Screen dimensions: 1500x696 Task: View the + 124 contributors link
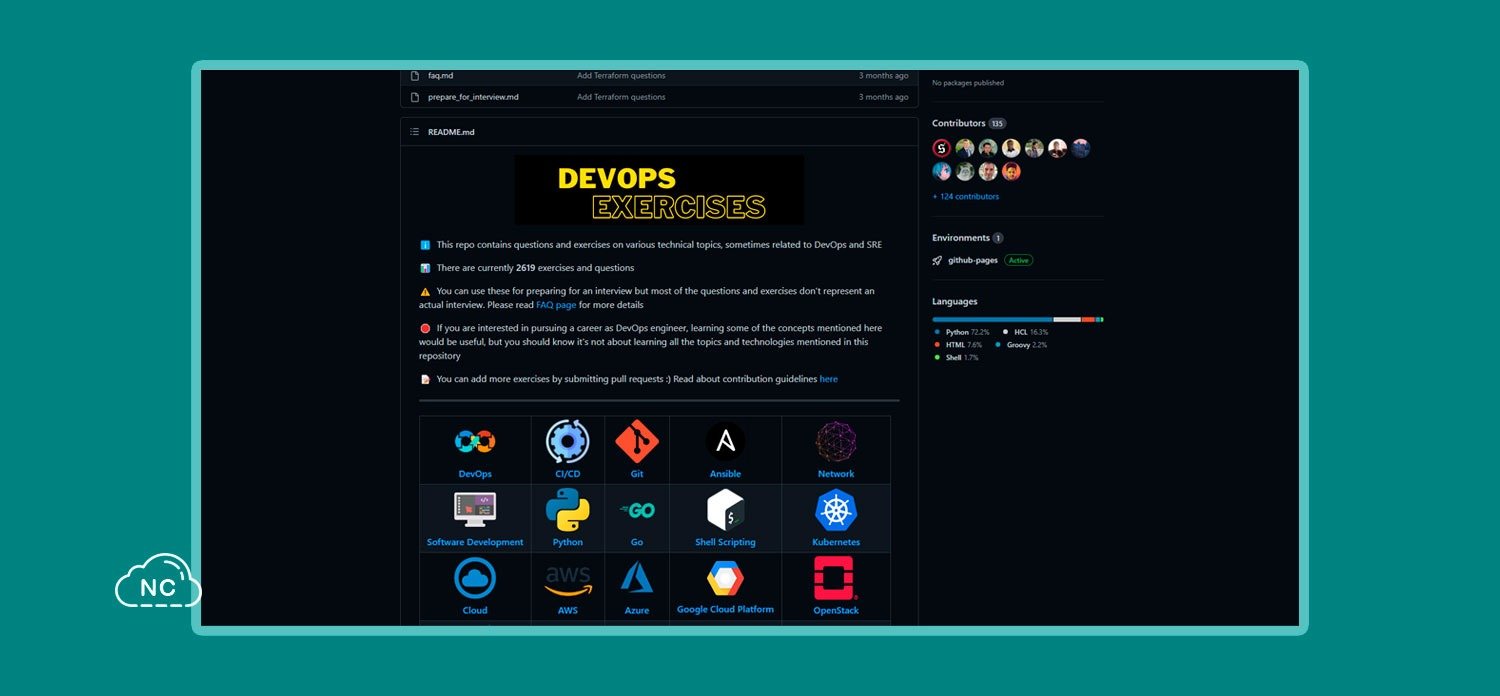click(965, 197)
